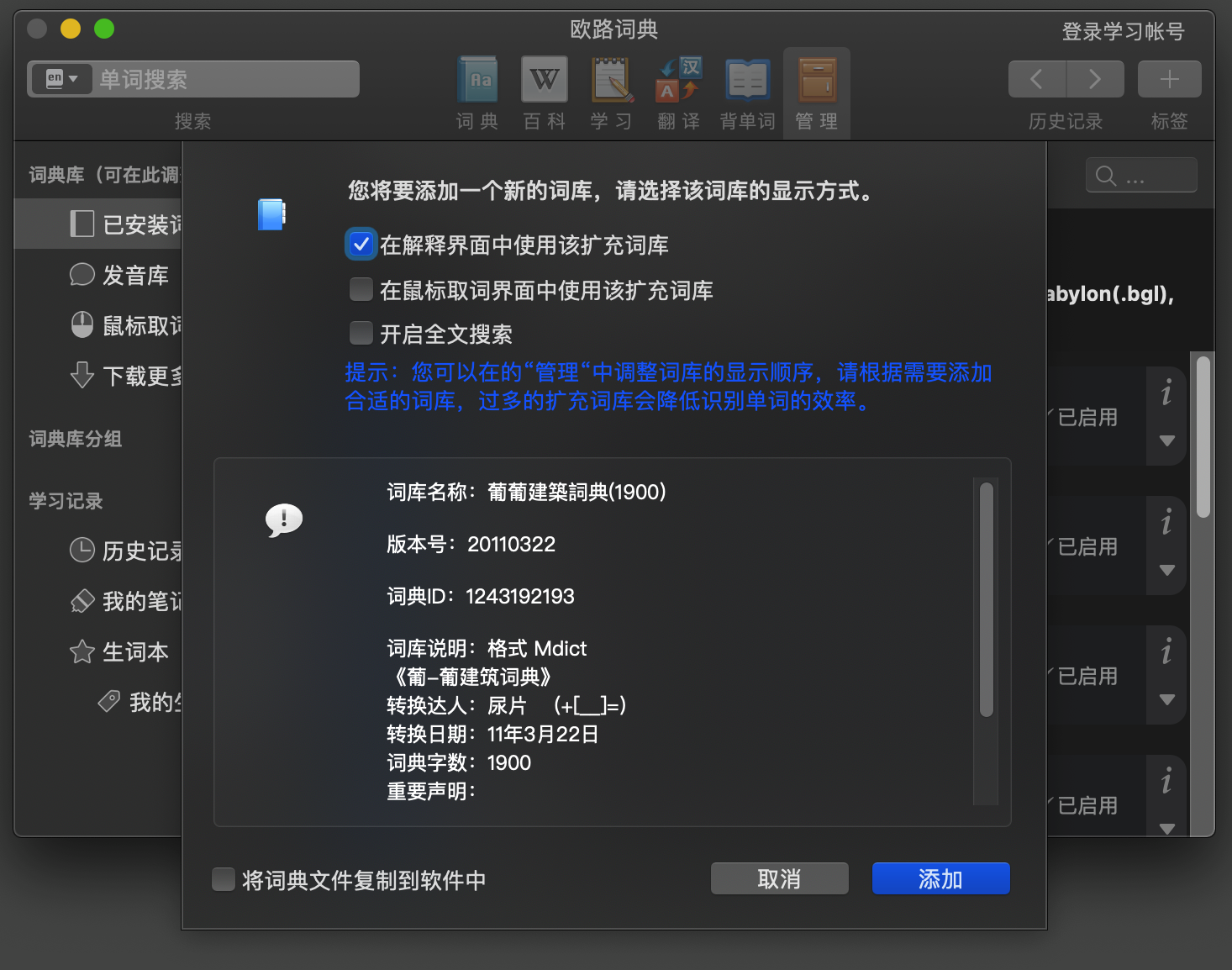This screenshot has height=970, width=1232.
Task: Expand the first 已启用 dictionary entry arrow
Action: click(1166, 440)
